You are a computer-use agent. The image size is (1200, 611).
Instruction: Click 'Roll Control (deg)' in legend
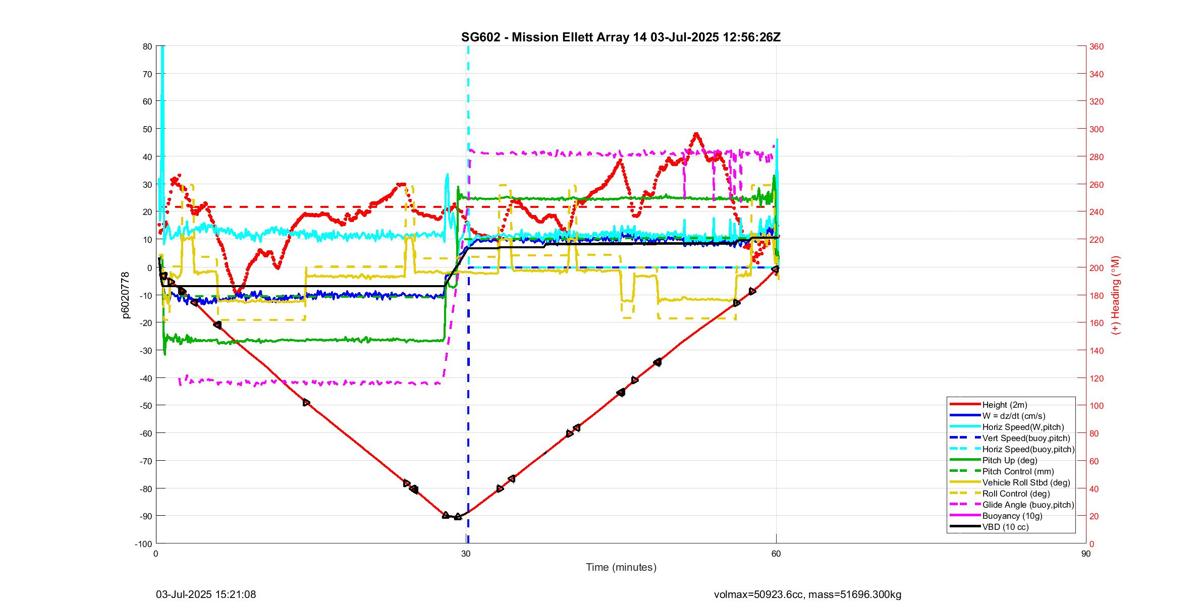click(x=1018, y=493)
